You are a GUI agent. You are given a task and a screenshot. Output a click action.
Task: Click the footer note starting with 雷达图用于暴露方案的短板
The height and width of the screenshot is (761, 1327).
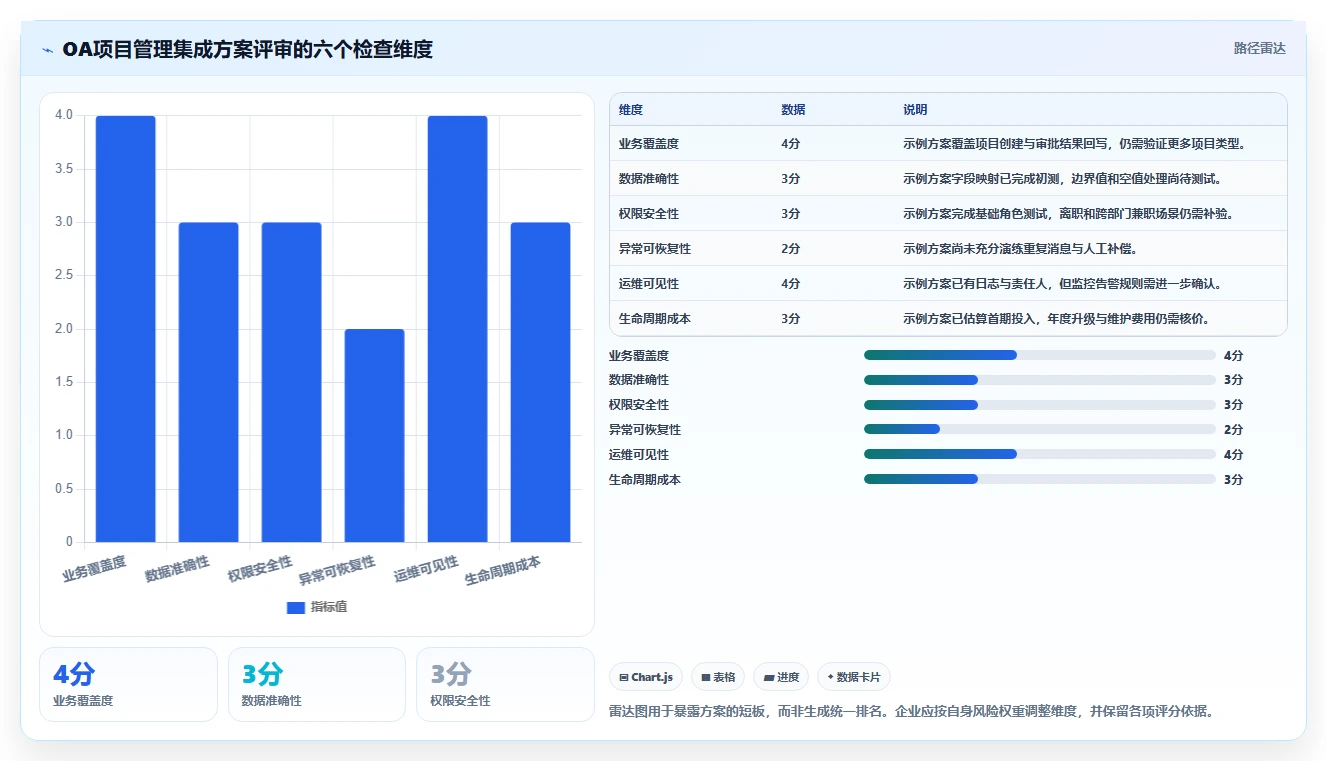coord(912,712)
